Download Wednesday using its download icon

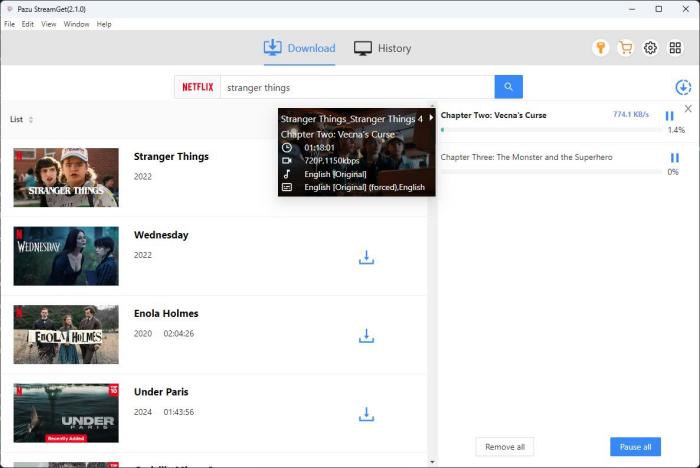(x=366, y=257)
